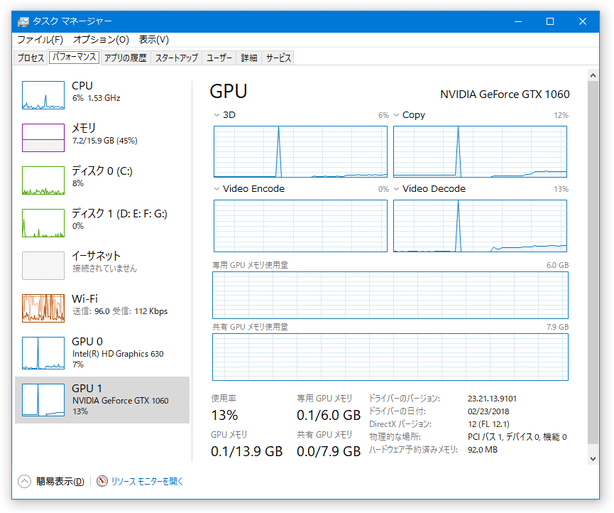Switch to the アプリの履歴 tab
This screenshot has height=513, width=614.
pos(125,58)
